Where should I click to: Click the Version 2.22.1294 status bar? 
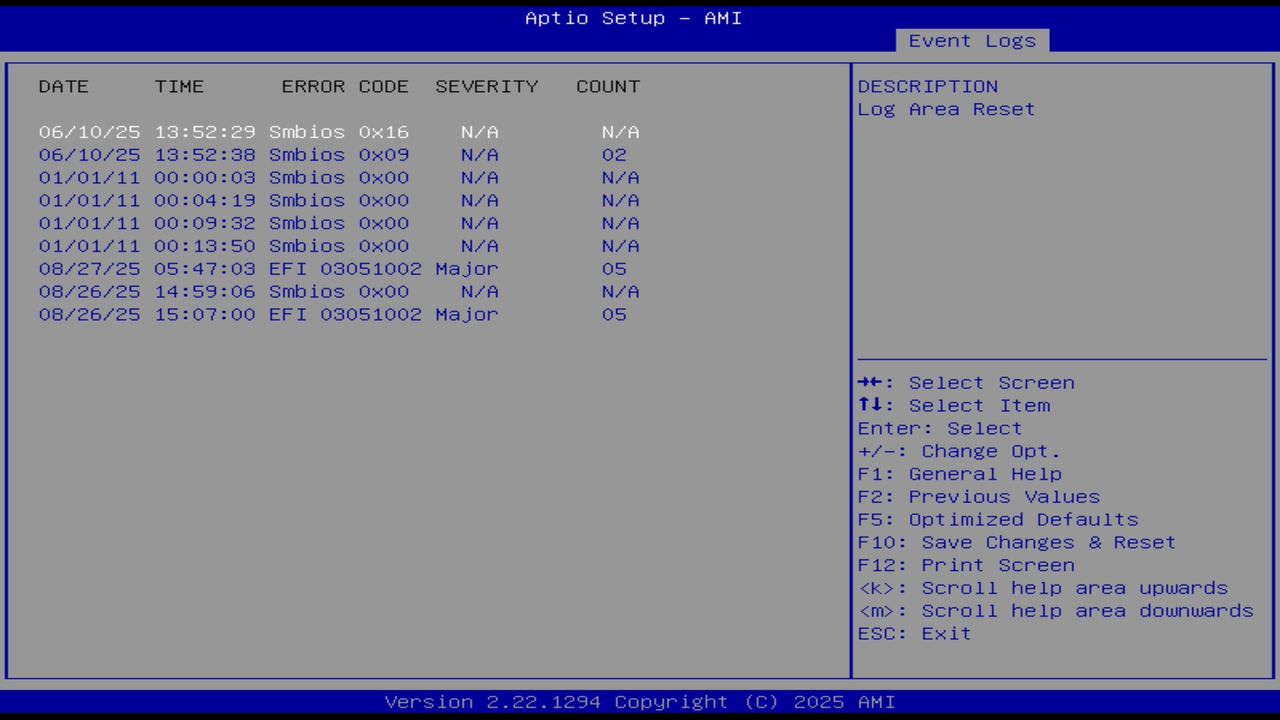[x=639, y=701]
